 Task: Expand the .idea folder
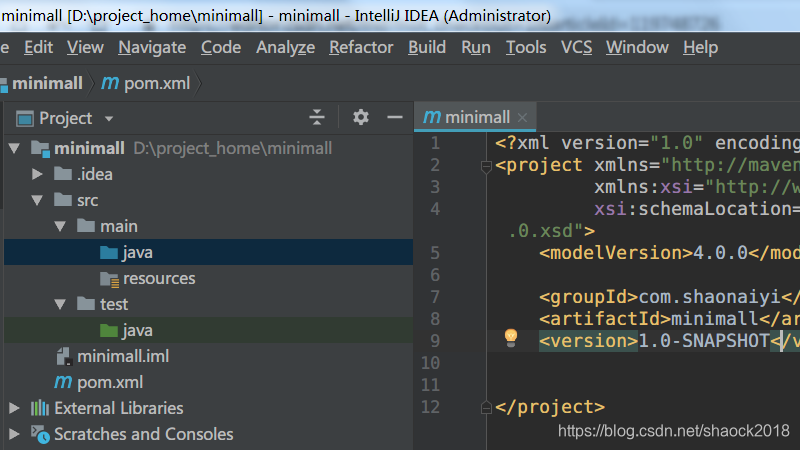37,174
